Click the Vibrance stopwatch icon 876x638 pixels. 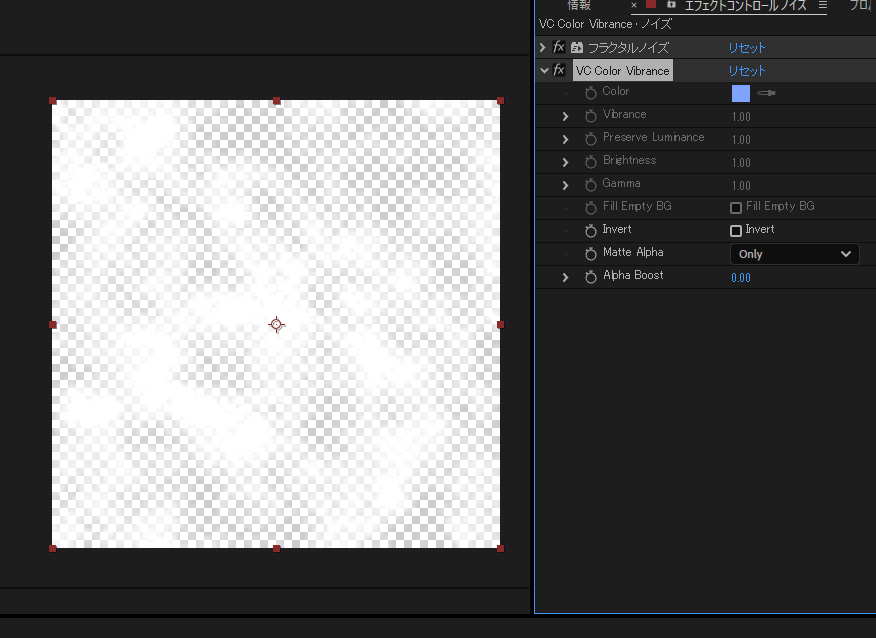tap(590, 116)
